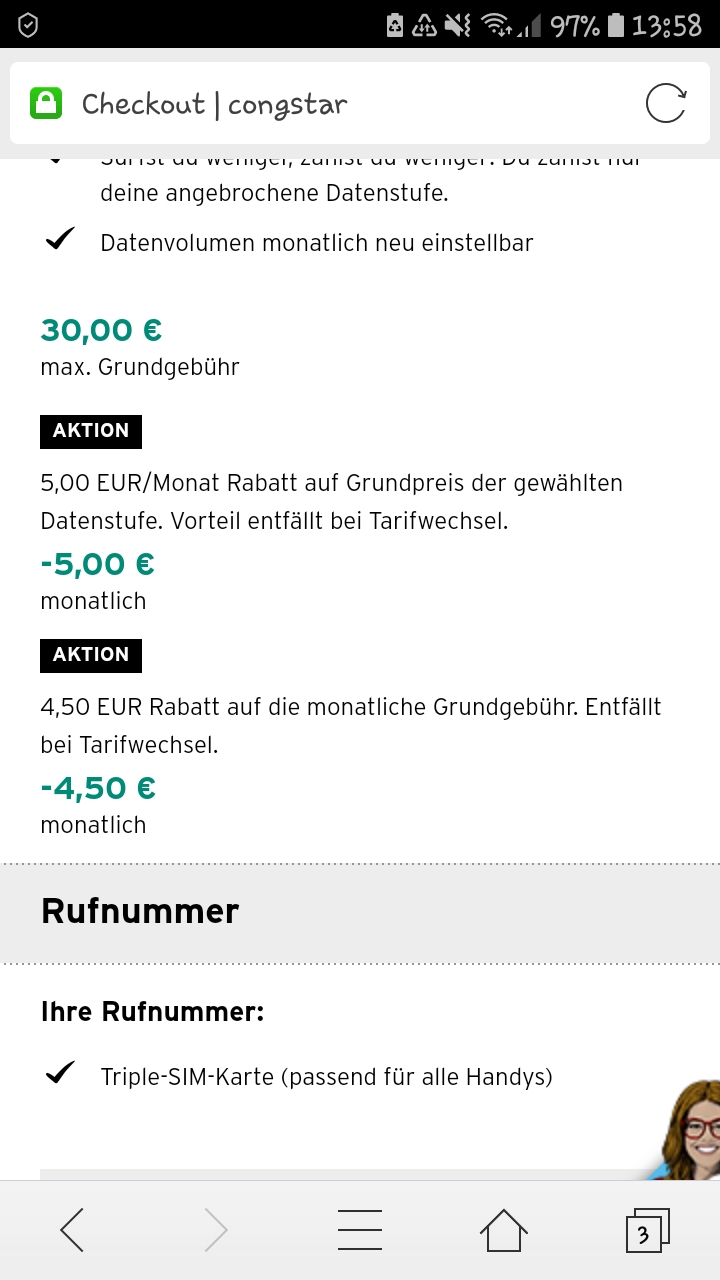Reload the checkout page
This screenshot has height=1280, width=720.
pyautogui.click(x=665, y=103)
